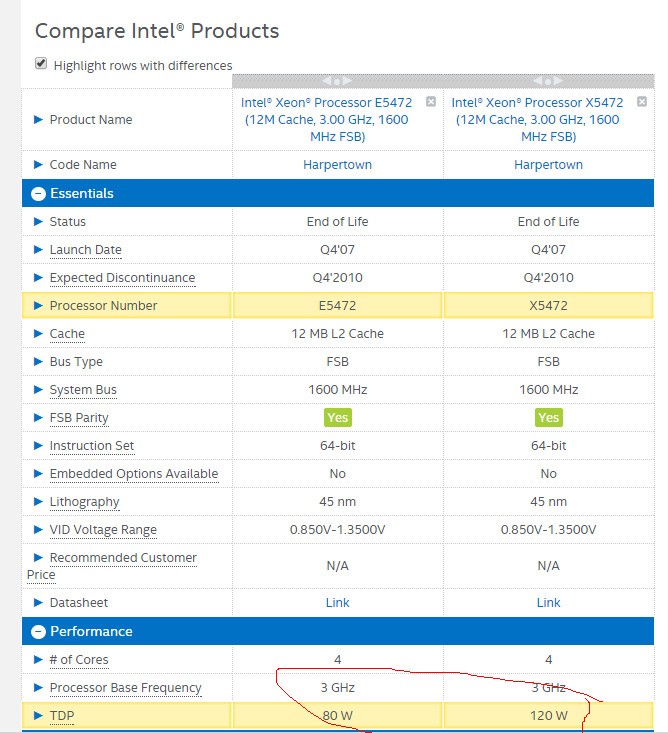Collapse the Performance section header
The height and width of the screenshot is (733, 668).
[91, 632]
